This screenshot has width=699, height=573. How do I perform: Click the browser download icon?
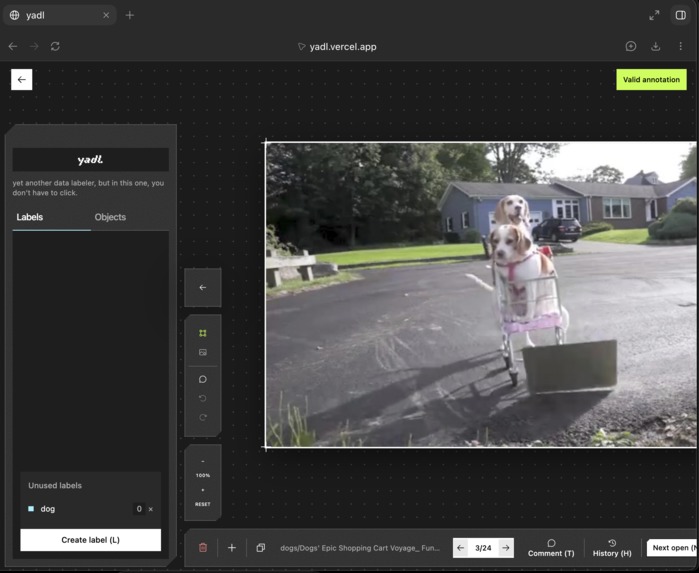pyautogui.click(x=656, y=46)
